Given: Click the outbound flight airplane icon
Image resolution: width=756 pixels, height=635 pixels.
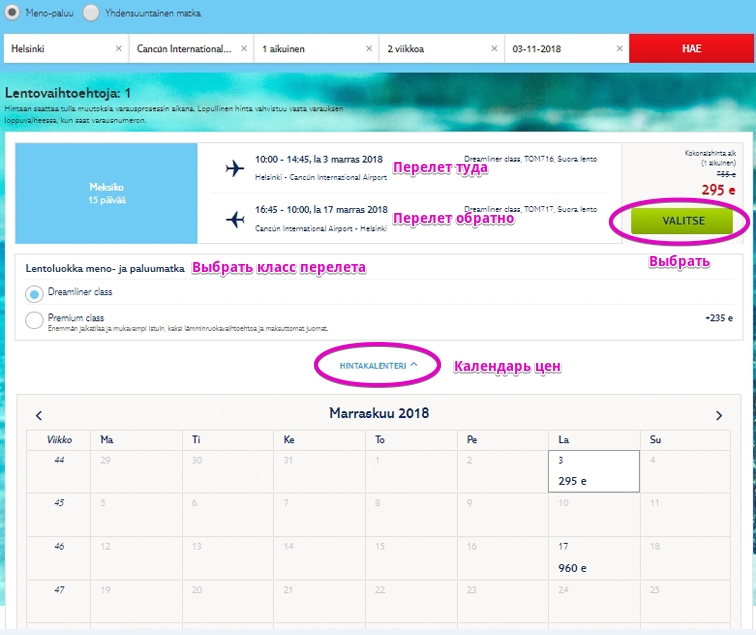Looking at the screenshot, I should [235, 168].
